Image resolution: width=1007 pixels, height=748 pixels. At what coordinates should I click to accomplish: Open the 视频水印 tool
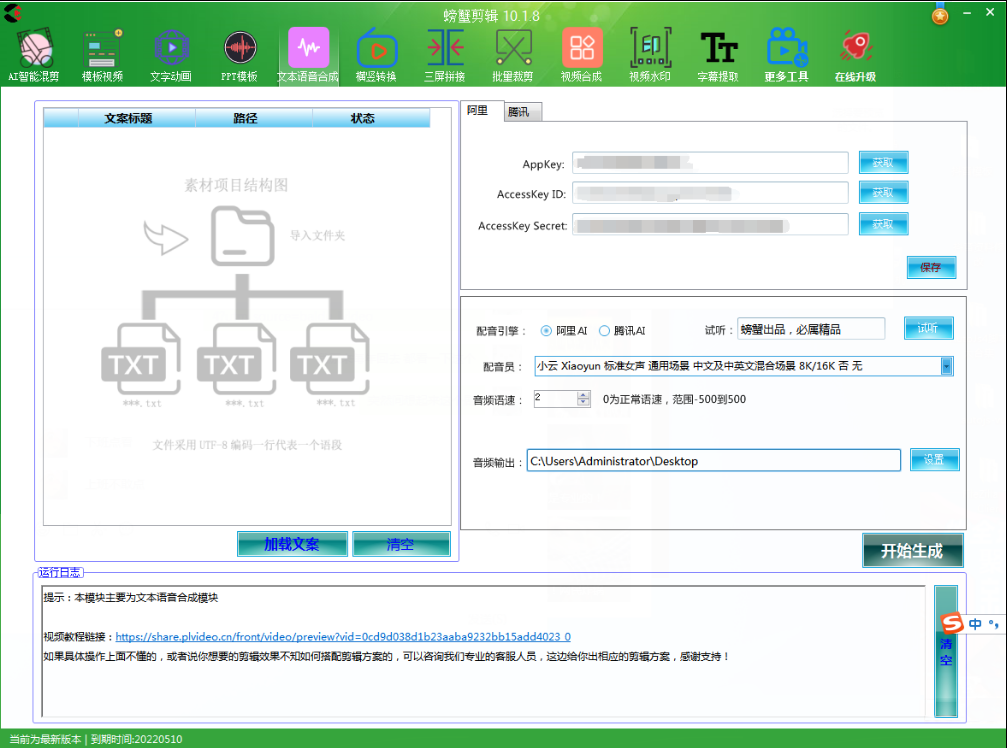coord(649,52)
